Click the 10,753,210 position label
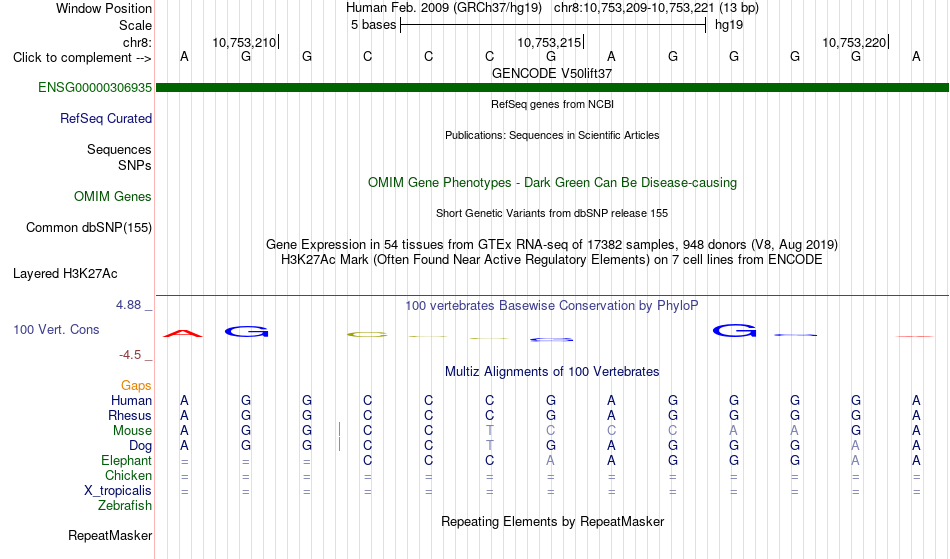The width and height of the screenshot is (950, 559). coord(244,42)
